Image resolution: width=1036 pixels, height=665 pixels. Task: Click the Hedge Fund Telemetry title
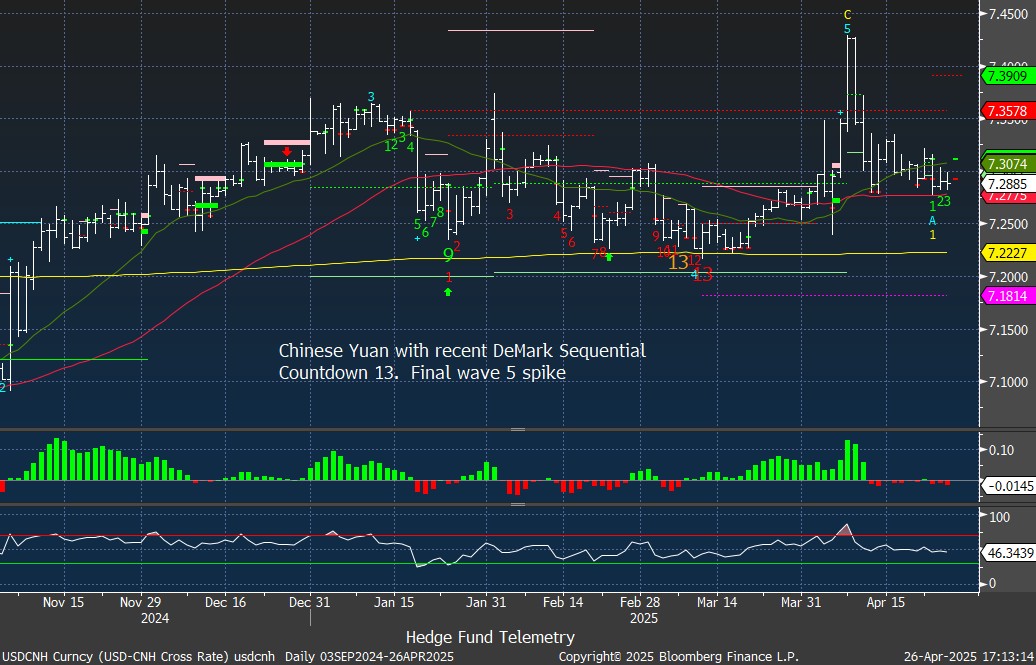pos(490,637)
